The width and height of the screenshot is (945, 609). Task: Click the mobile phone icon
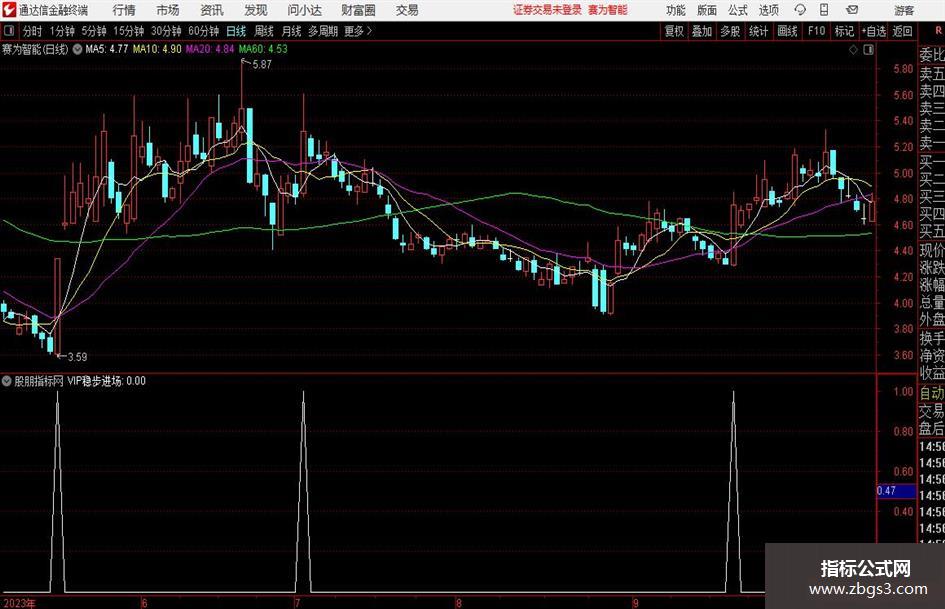point(824,10)
